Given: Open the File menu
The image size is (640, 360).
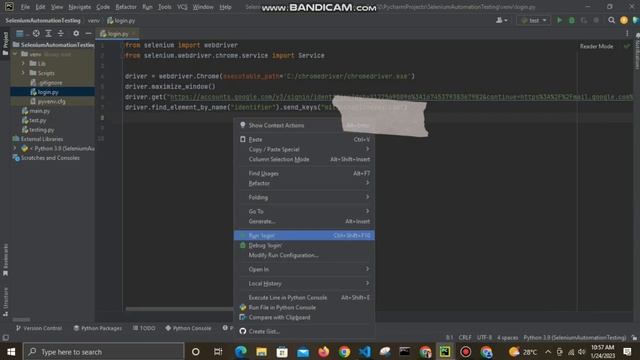Looking at the screenshot, I should coord(25,7).
